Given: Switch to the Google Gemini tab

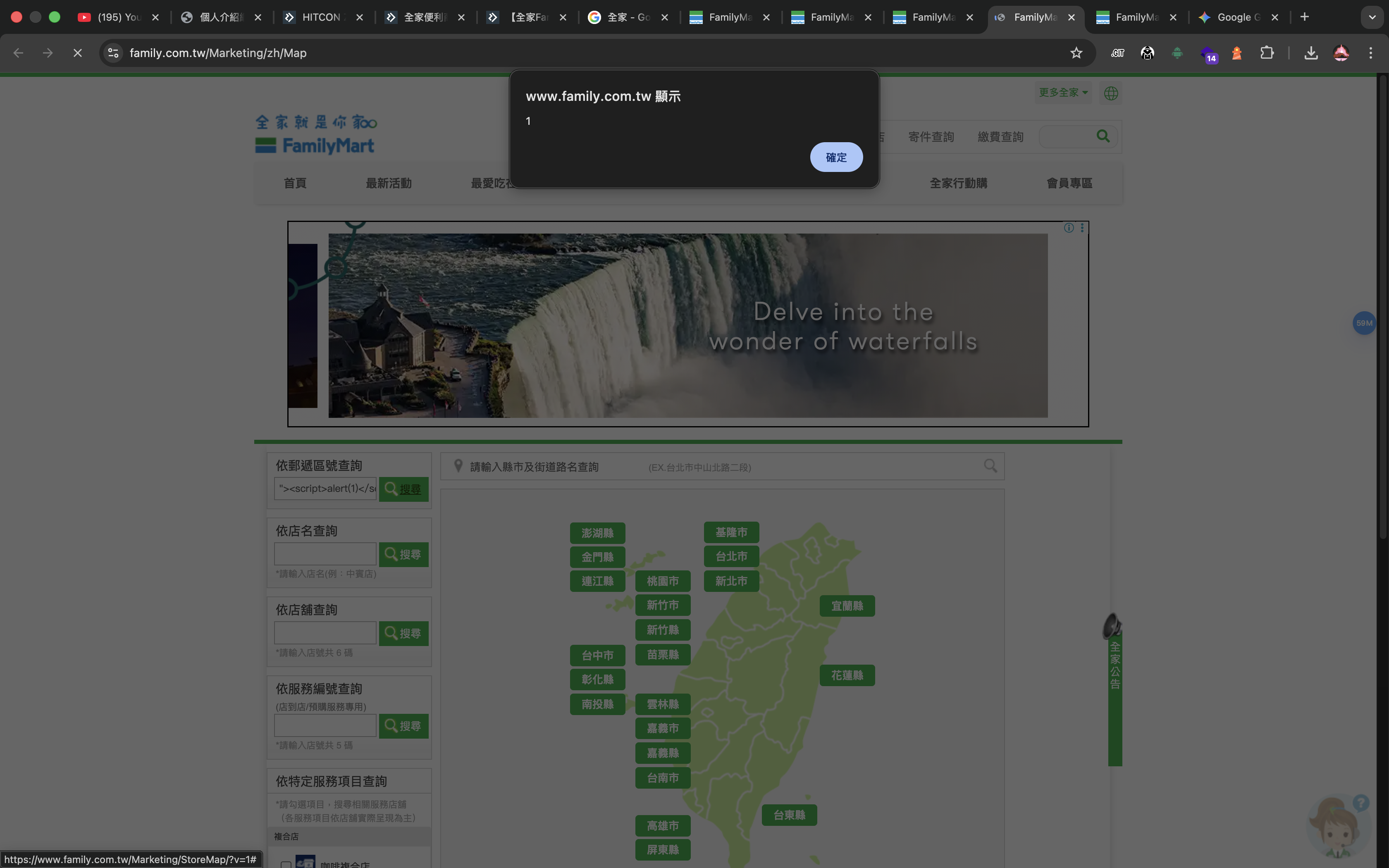Looking at the screenshot, I should pos(1238,17).
